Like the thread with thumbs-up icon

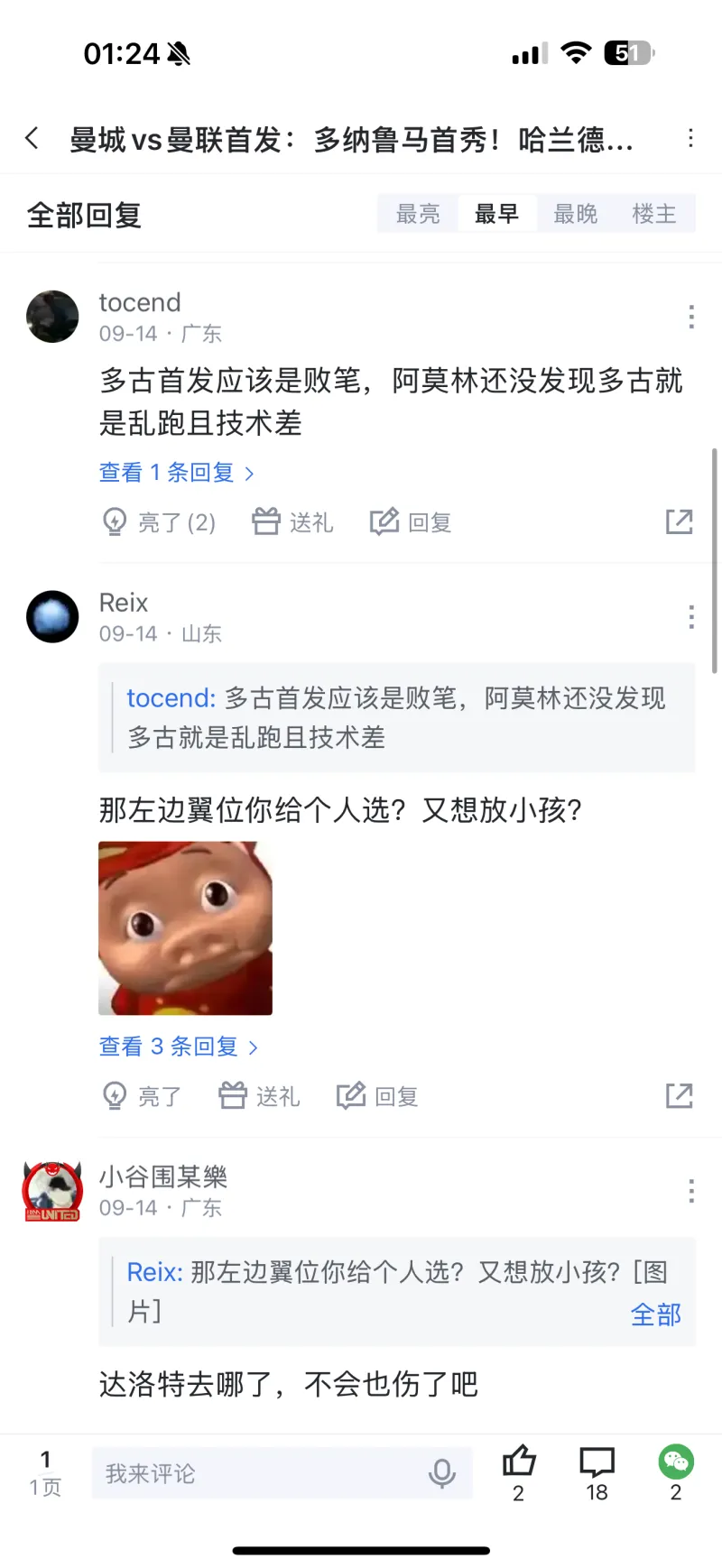519,1472
